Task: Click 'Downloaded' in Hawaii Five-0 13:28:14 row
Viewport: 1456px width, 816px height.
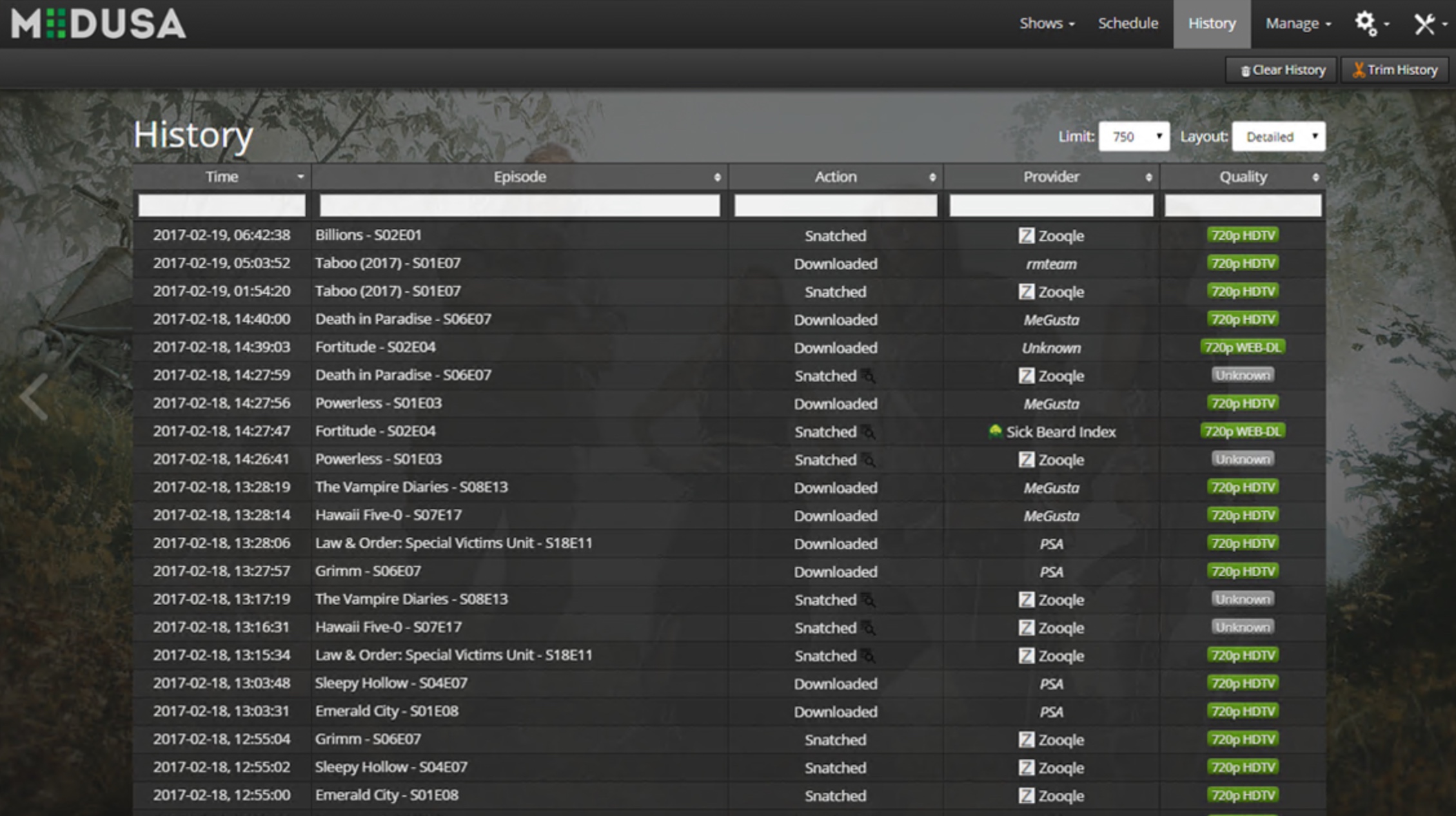Action: pyautogui.click(x=836, y=516)
